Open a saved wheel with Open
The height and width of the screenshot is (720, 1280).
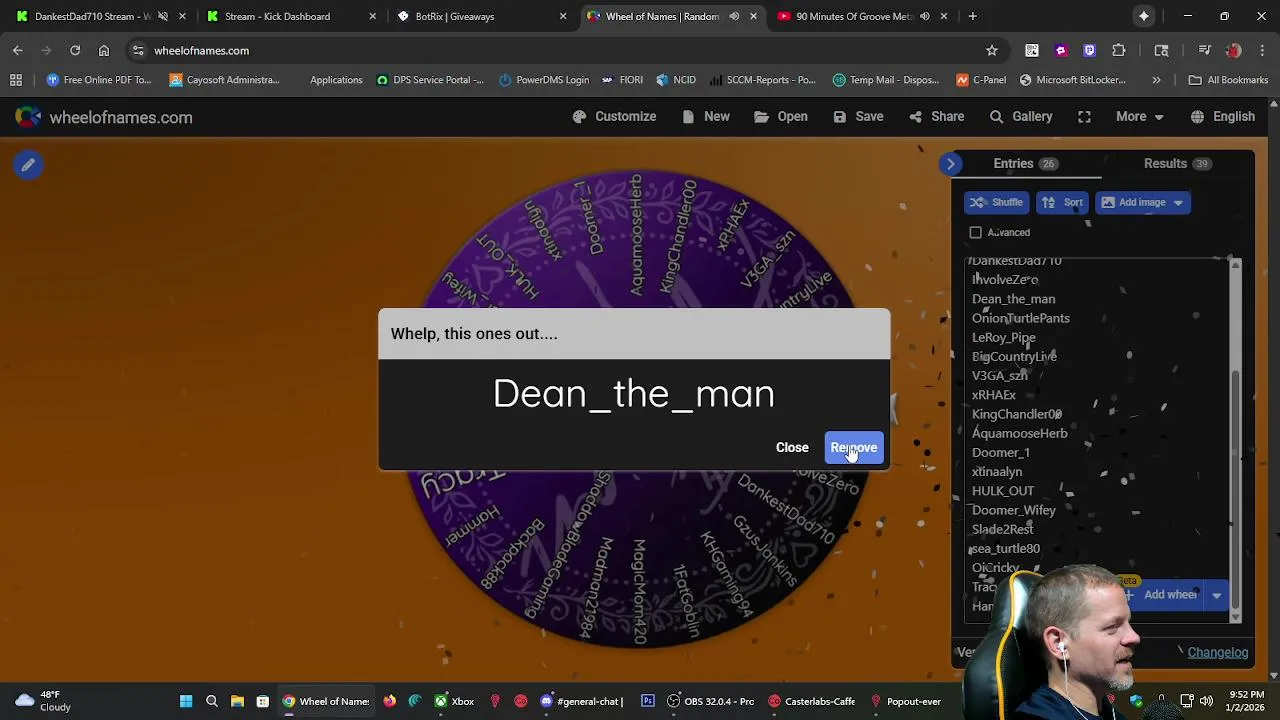point(781,117)
